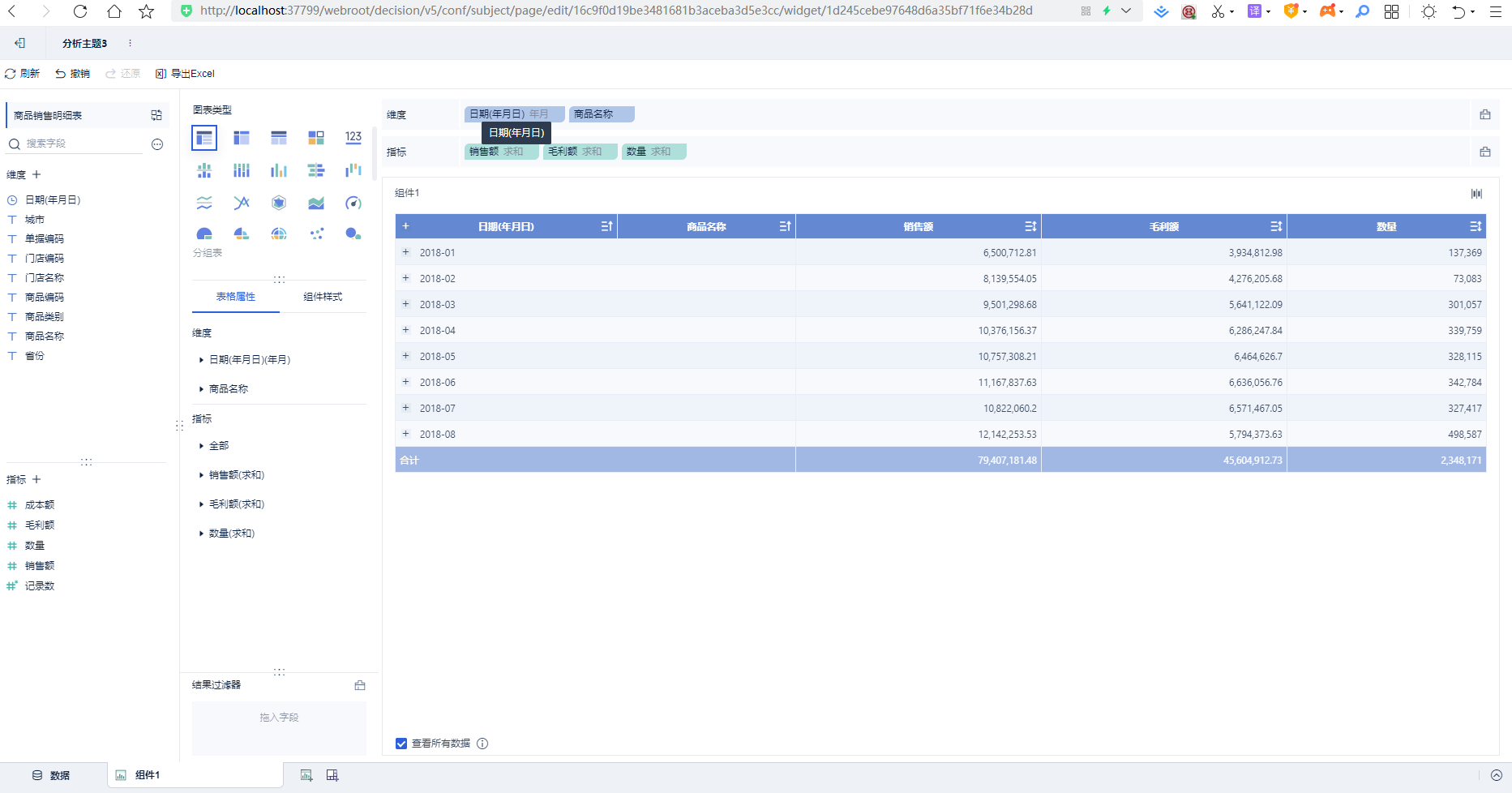Pick the radar chart type
The height and width of the screenshot is (793, 1512).
click(x=279, y=203)
